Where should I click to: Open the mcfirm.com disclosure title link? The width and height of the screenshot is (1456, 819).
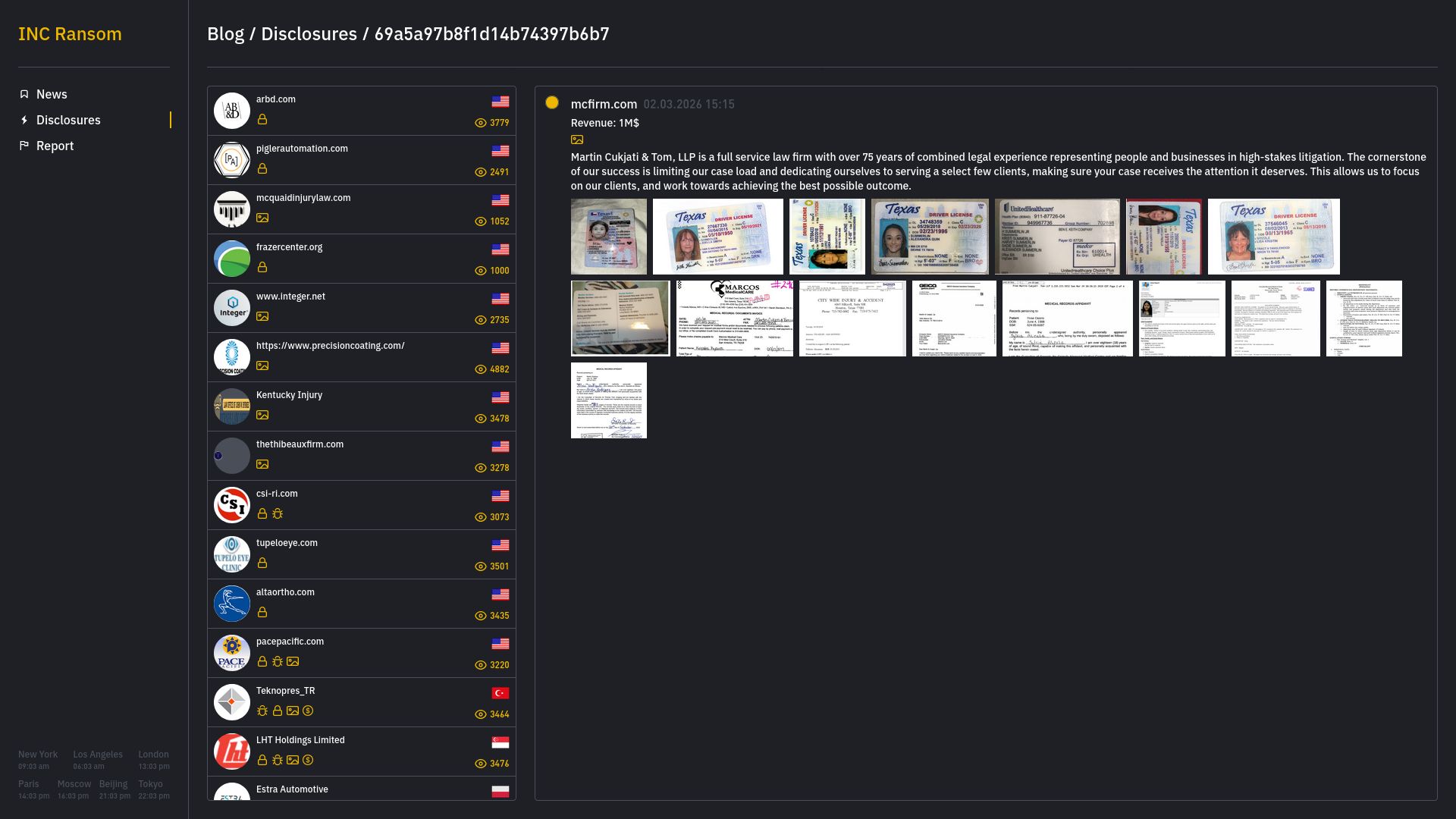click(604, 104)
